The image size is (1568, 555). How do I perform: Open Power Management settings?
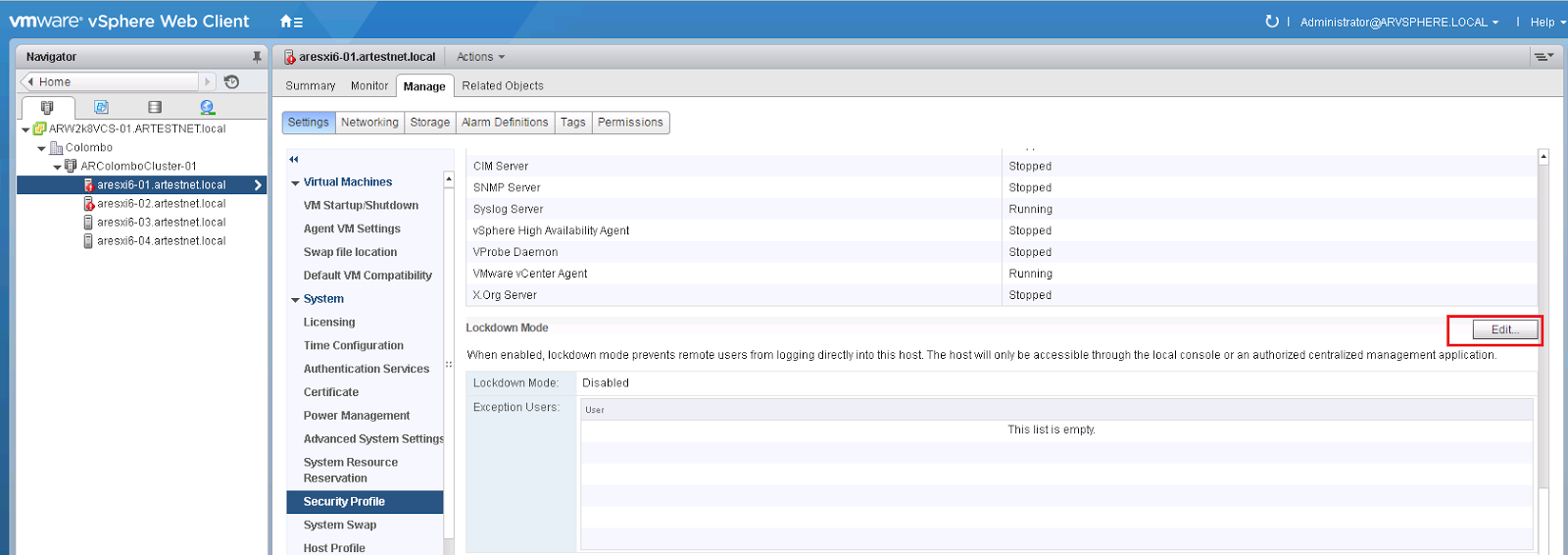[357, 416]
